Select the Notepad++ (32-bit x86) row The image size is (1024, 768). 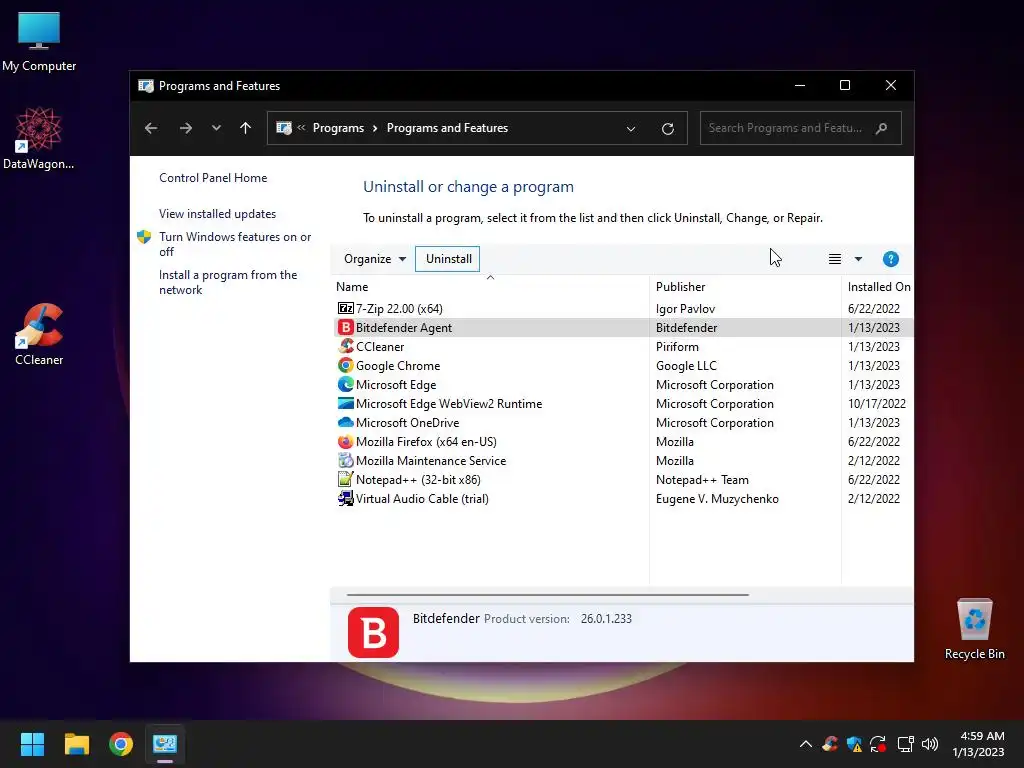point(623,479)
